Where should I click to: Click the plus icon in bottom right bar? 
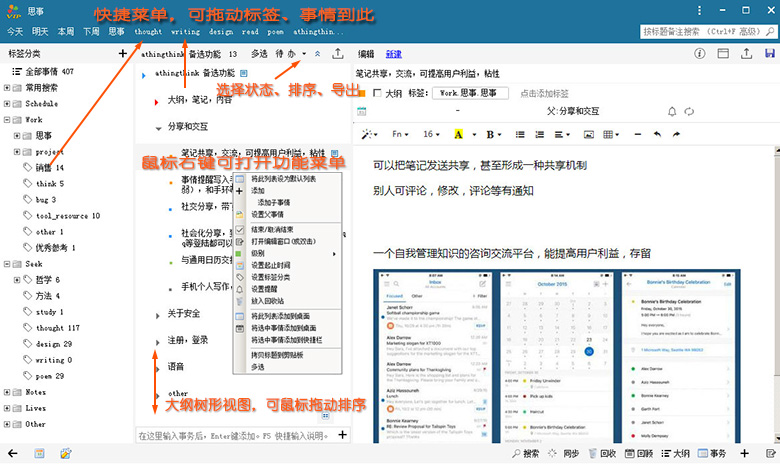(744, 453)
